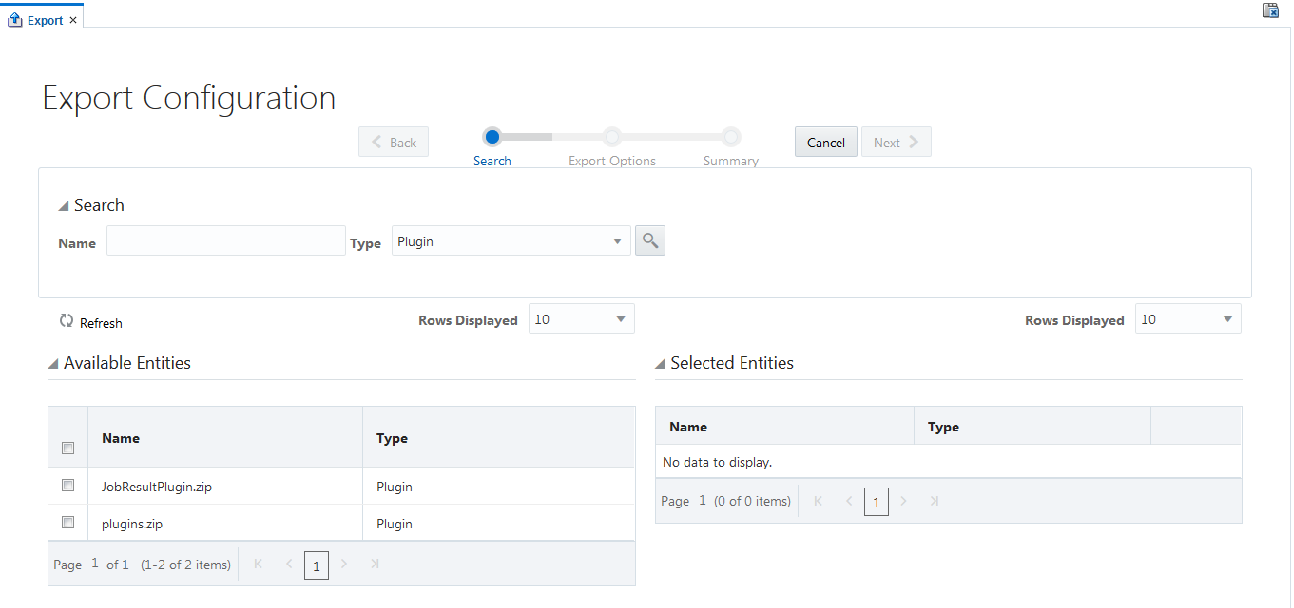
Task: Tick the plugins.zip checkbox
Action: [68, 522]
